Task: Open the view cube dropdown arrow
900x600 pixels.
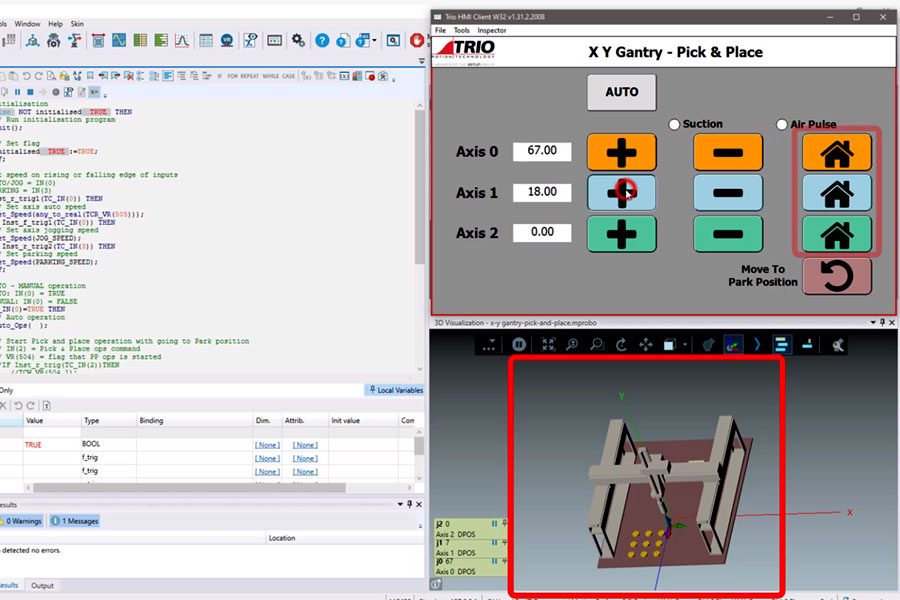Action: tap(685, 345)
